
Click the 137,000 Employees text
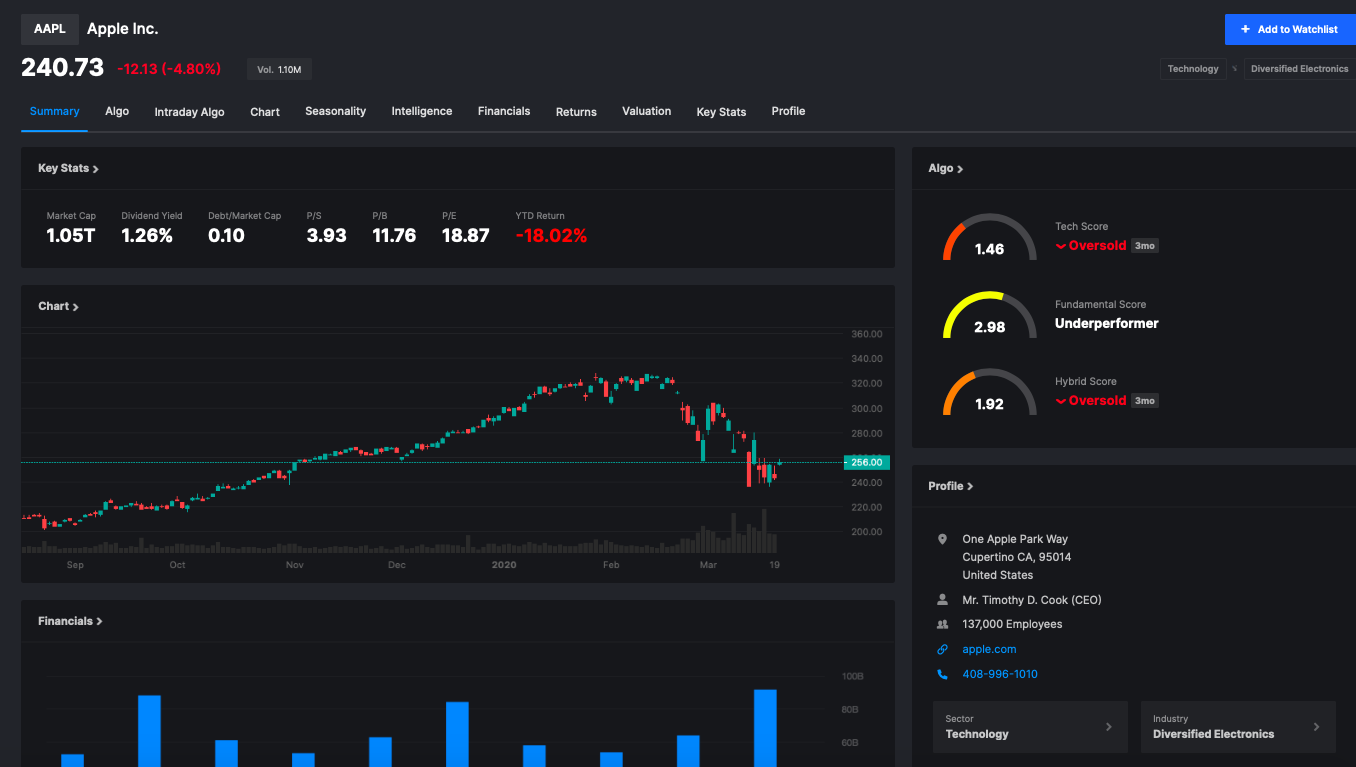coord(1012,624)
